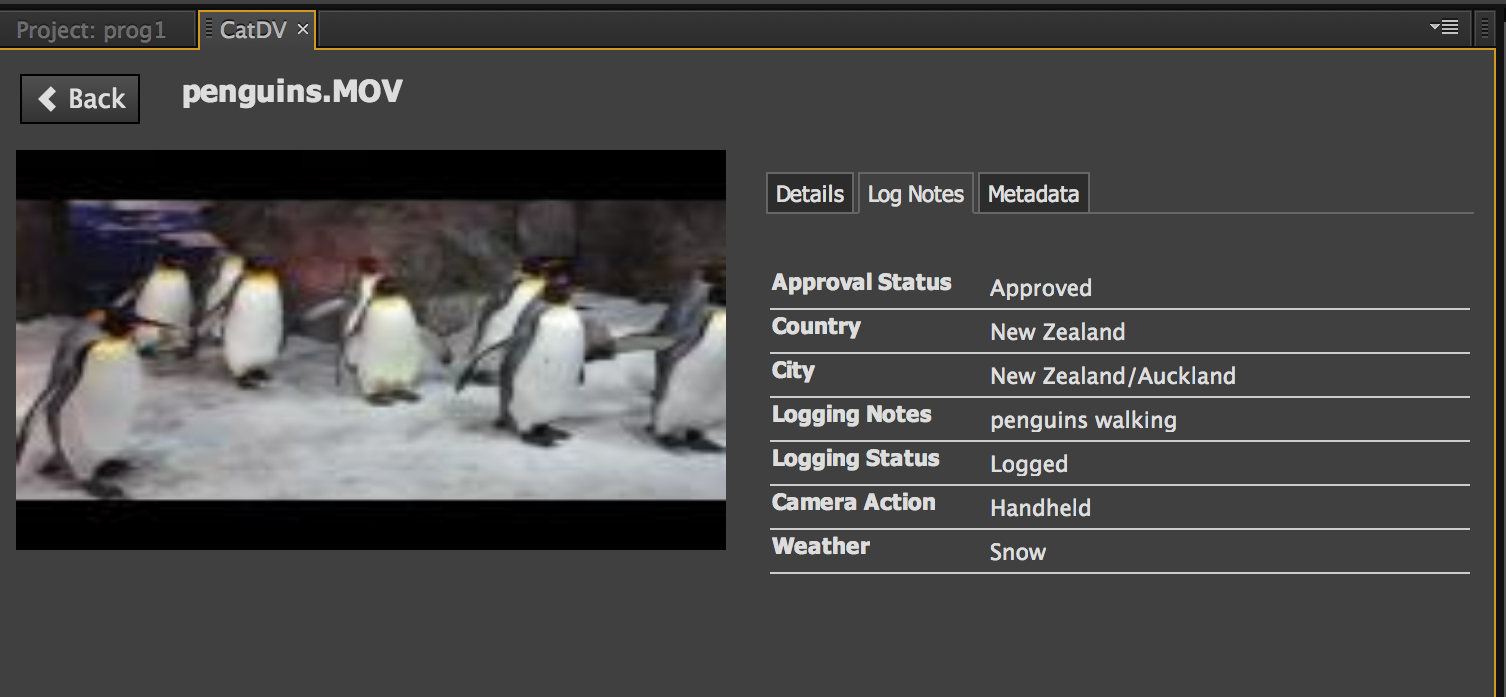Click the grip handle right of panel menu

coord(1484,28)
